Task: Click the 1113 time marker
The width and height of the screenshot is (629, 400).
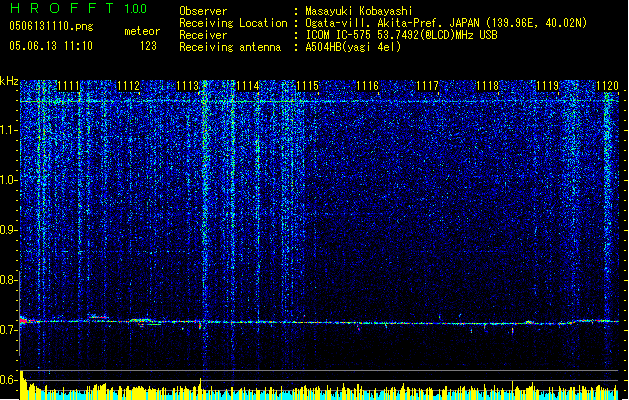Action: (188, 86)
